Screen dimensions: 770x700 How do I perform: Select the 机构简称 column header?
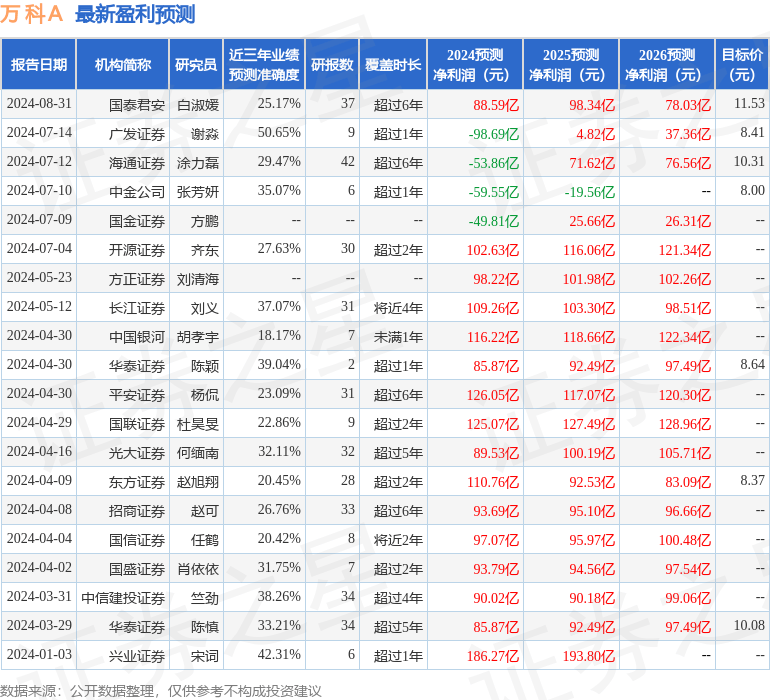(x=123, y=64)
